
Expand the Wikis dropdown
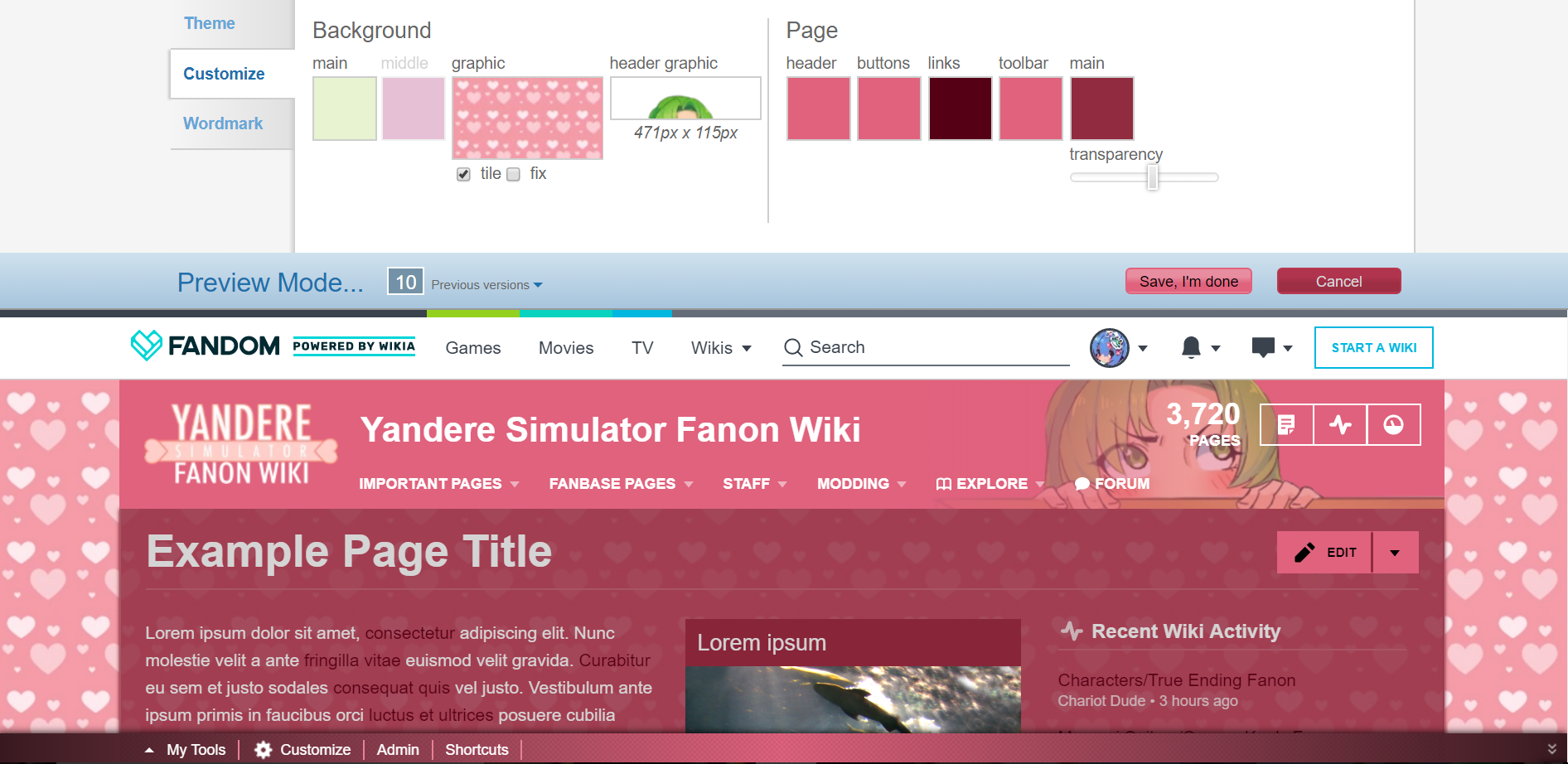pos(721,348)
